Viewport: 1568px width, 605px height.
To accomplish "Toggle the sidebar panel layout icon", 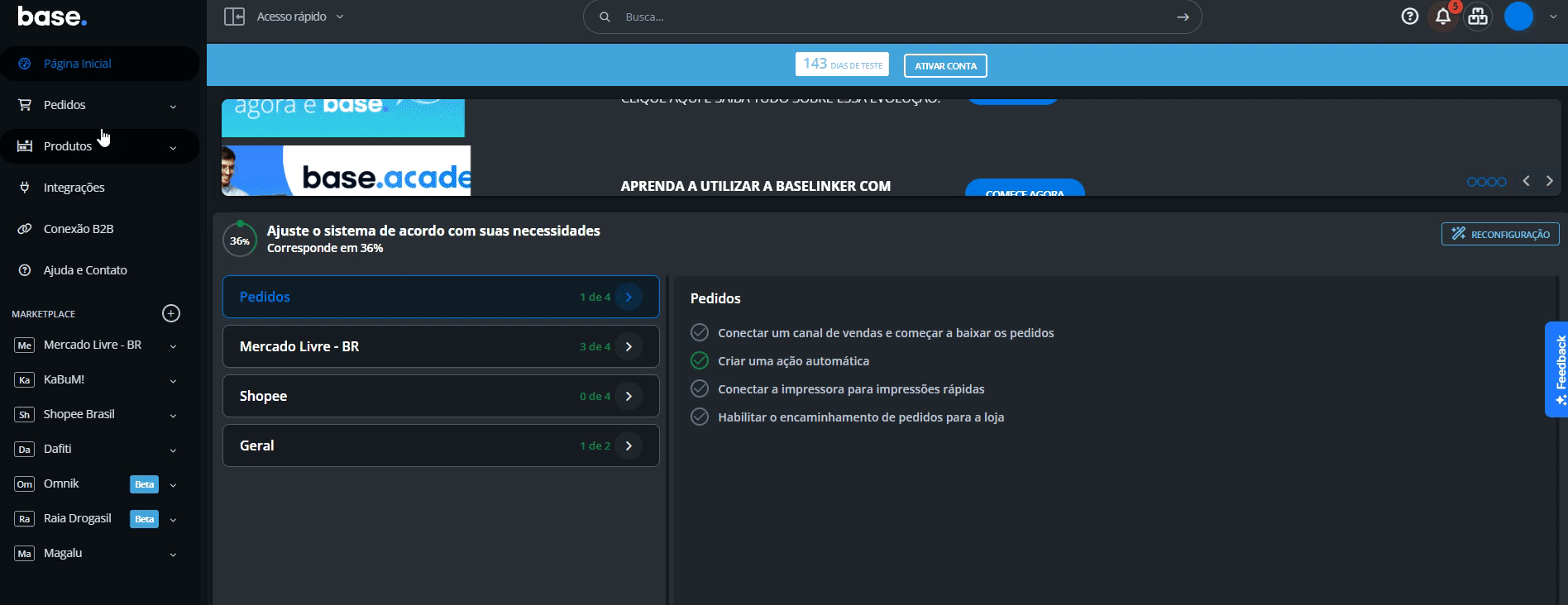I will (234, 17).
